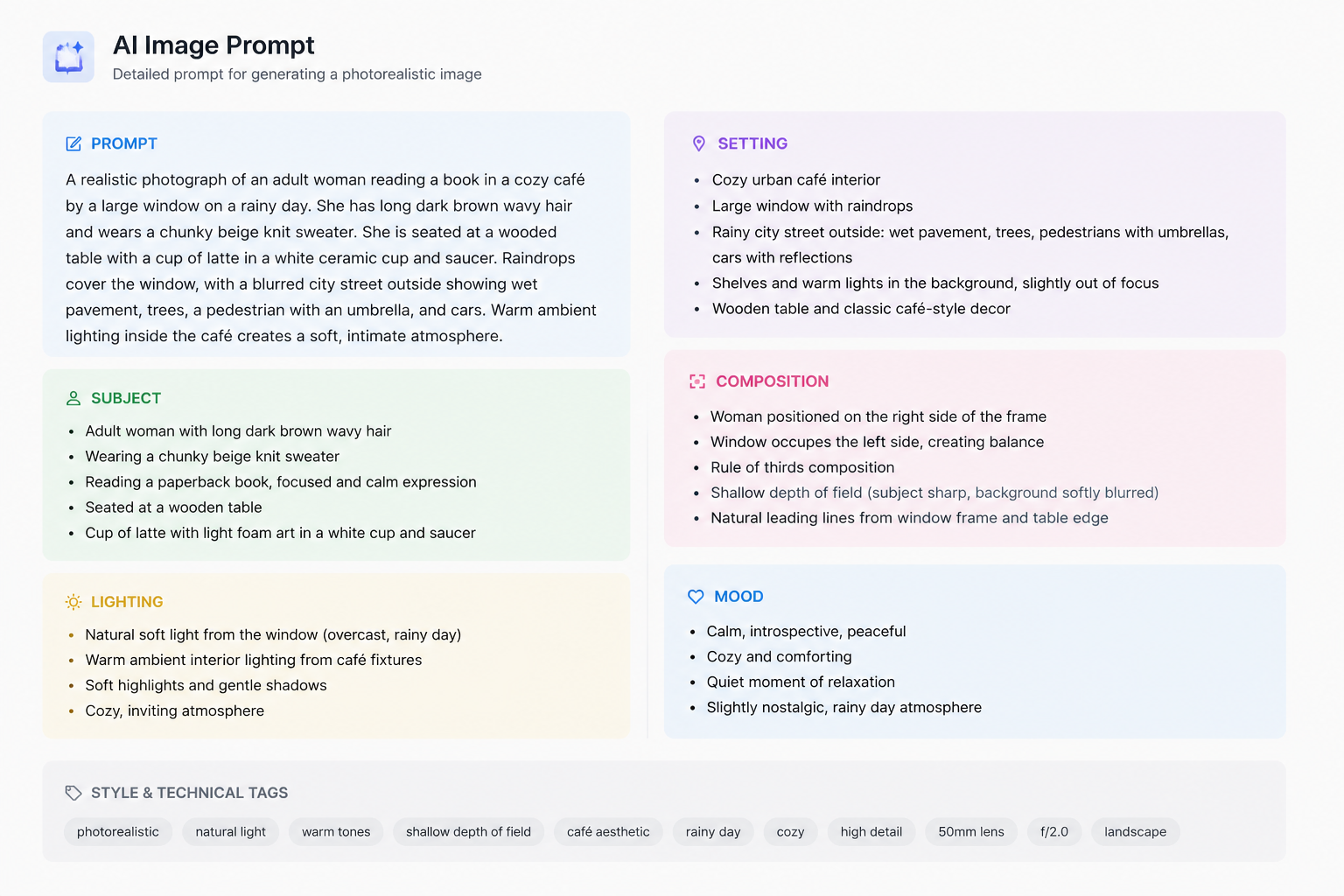Choose the shallow depth of field tag

pos(468,832)
